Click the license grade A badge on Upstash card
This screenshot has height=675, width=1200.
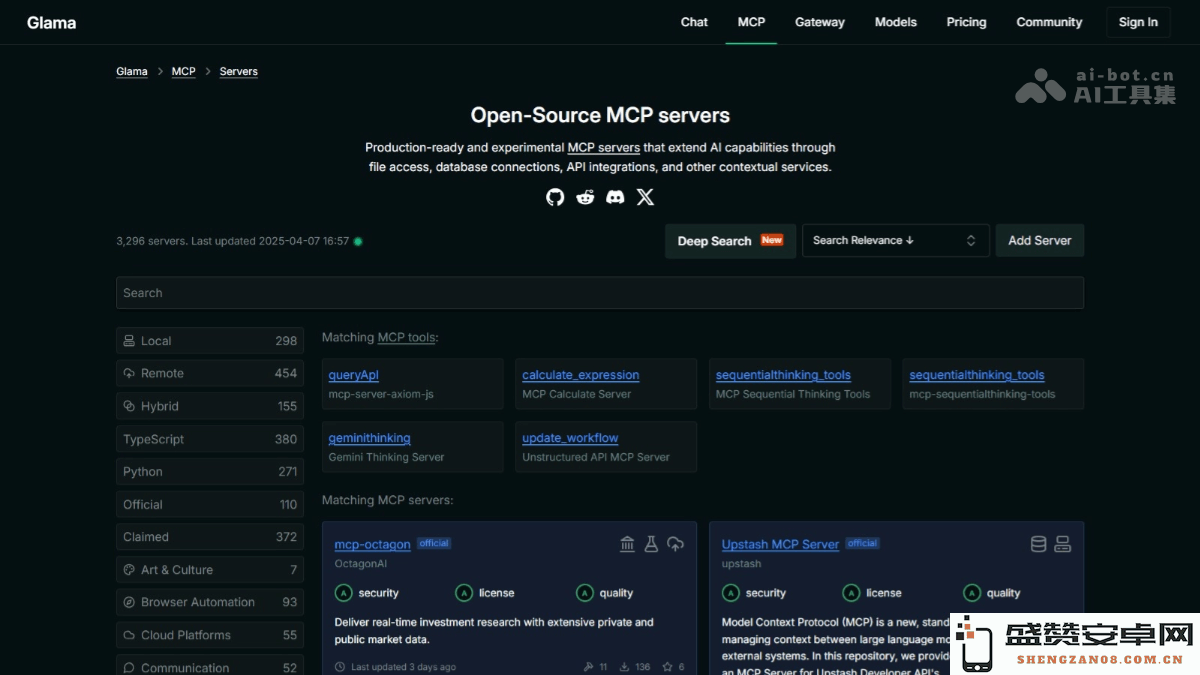click(x=851, y=593)
